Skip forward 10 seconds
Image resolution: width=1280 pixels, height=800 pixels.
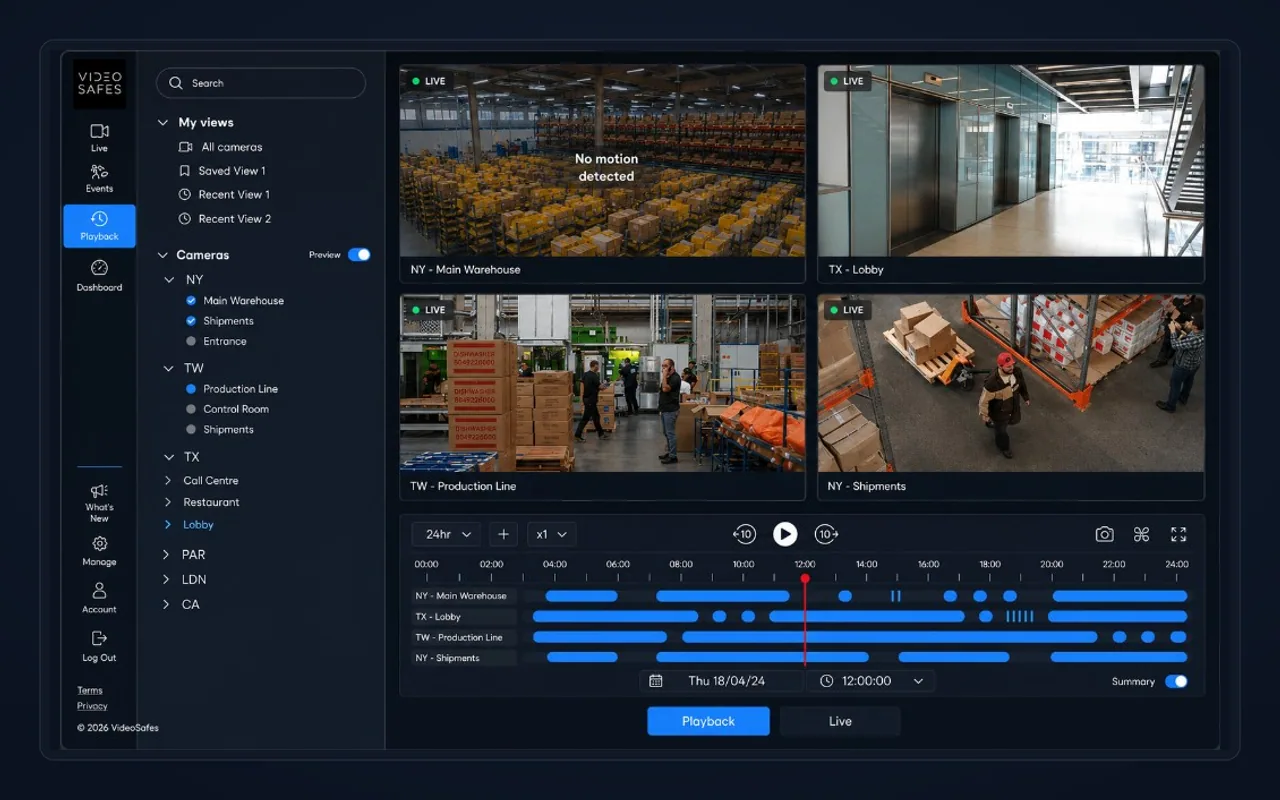826,535
